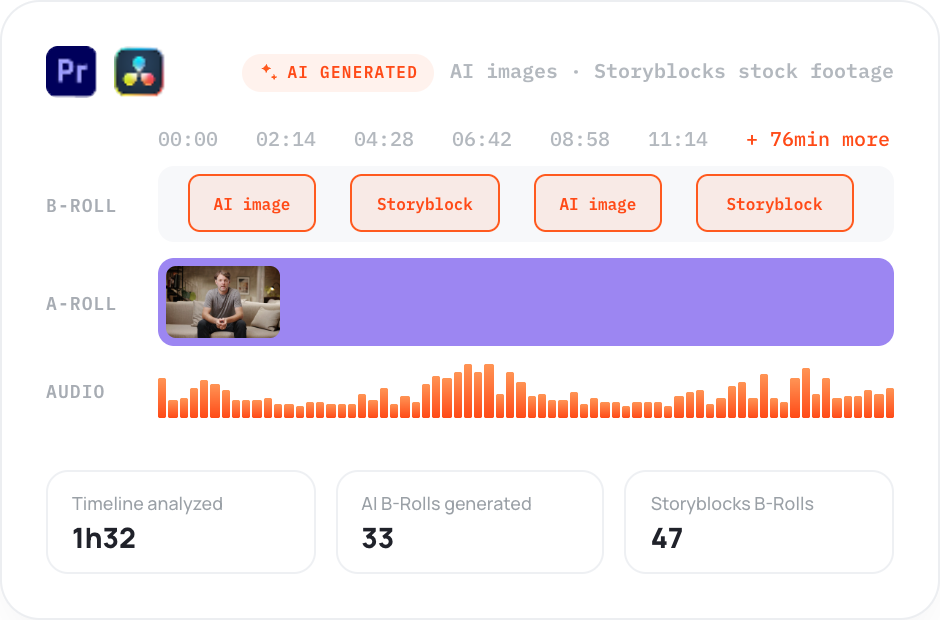
Task: Select the first Storyblock B-roll clip
Action: point(425,203)
